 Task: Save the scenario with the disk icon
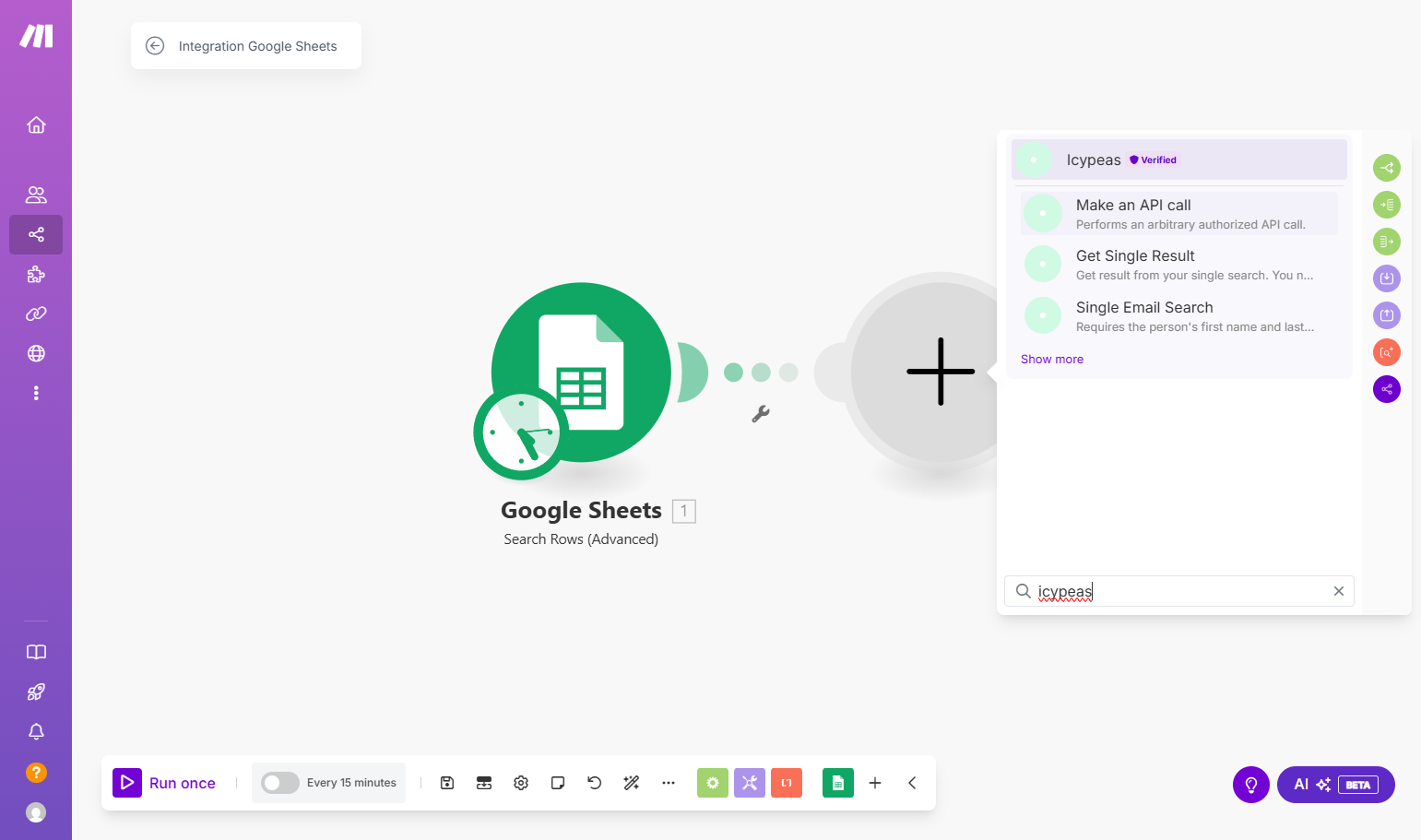[447, 783]
